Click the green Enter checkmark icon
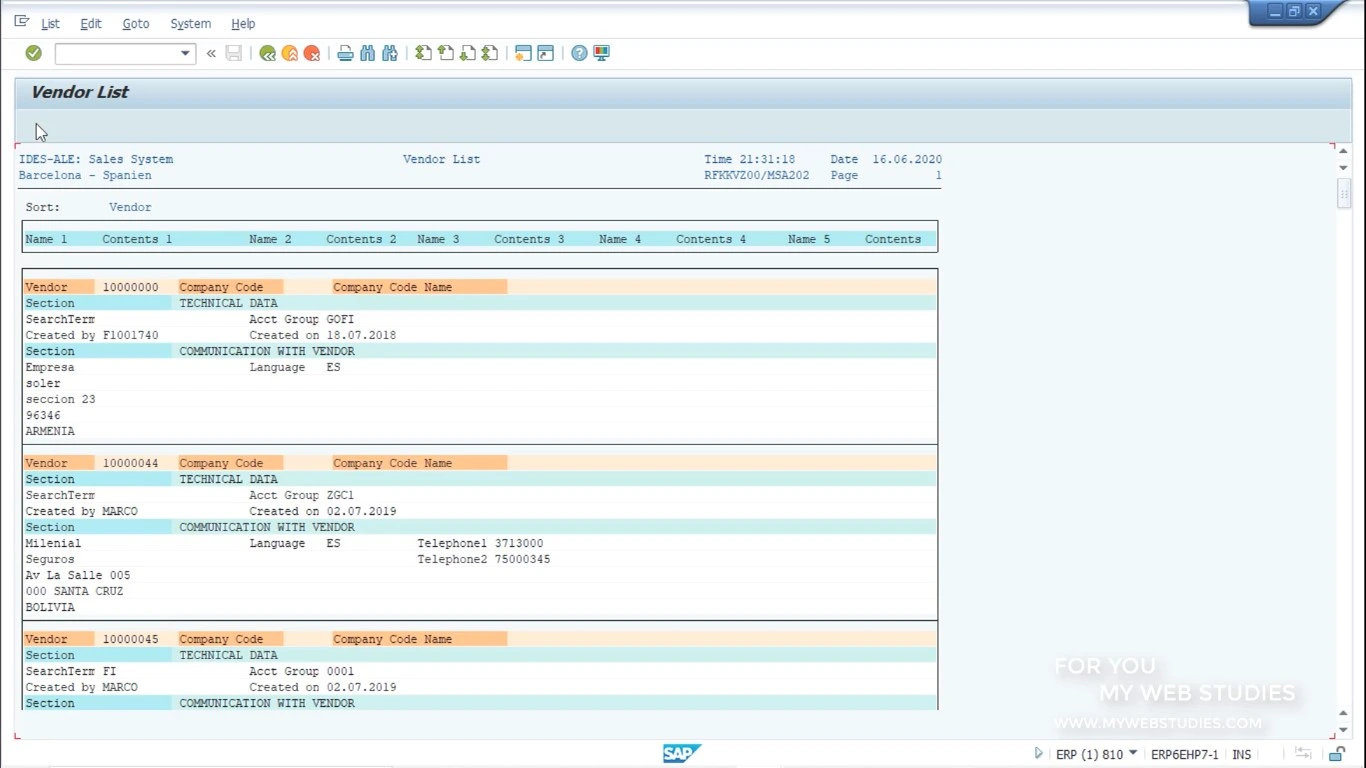Viewport: 1366px width, 768px height. (33, 53)
